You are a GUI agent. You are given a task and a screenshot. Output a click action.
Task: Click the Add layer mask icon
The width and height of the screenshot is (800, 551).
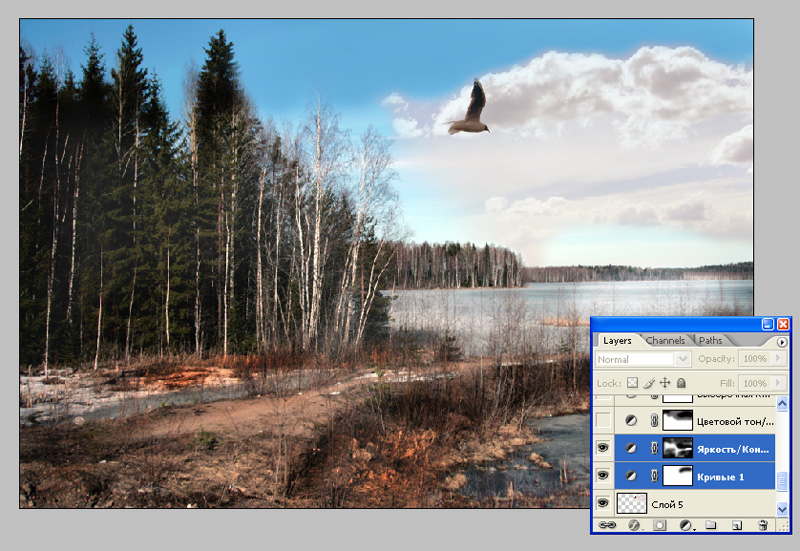click(659, 525)
